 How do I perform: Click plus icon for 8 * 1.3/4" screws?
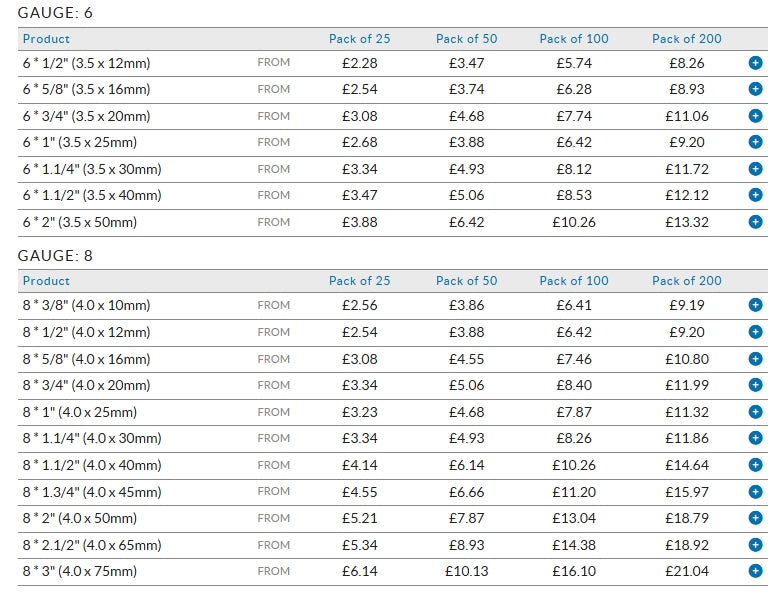755,491
